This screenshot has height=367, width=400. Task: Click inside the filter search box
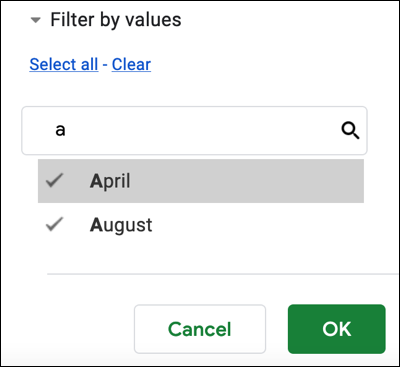(194, 131)
